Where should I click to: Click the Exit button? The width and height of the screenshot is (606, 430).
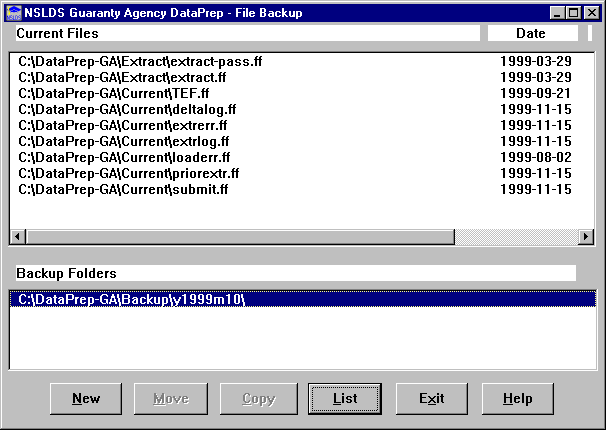coord(431,398)
